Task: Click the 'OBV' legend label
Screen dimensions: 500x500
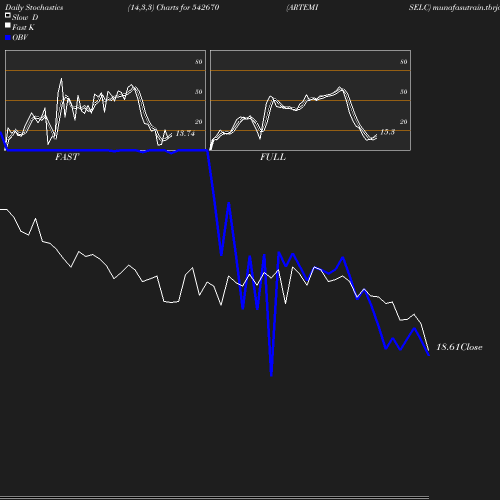Action: click(x=20, y=38)
